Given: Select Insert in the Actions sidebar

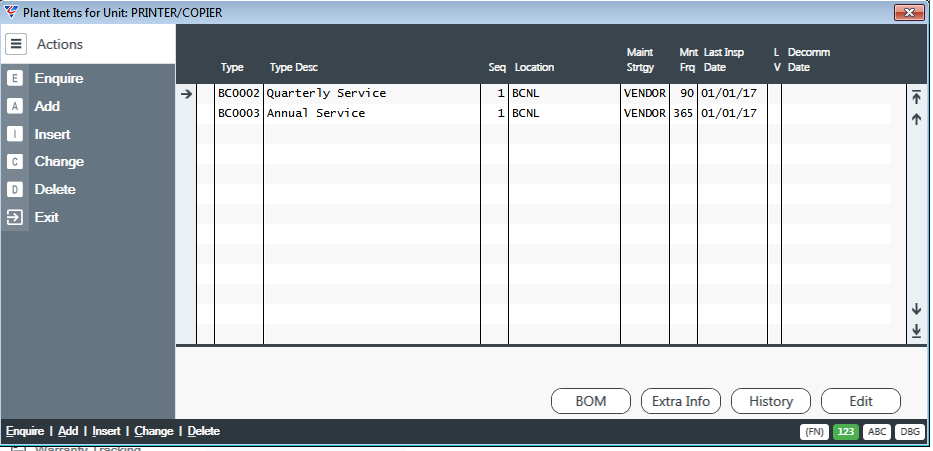Looking at the screenshot, I should coord(52,134).
